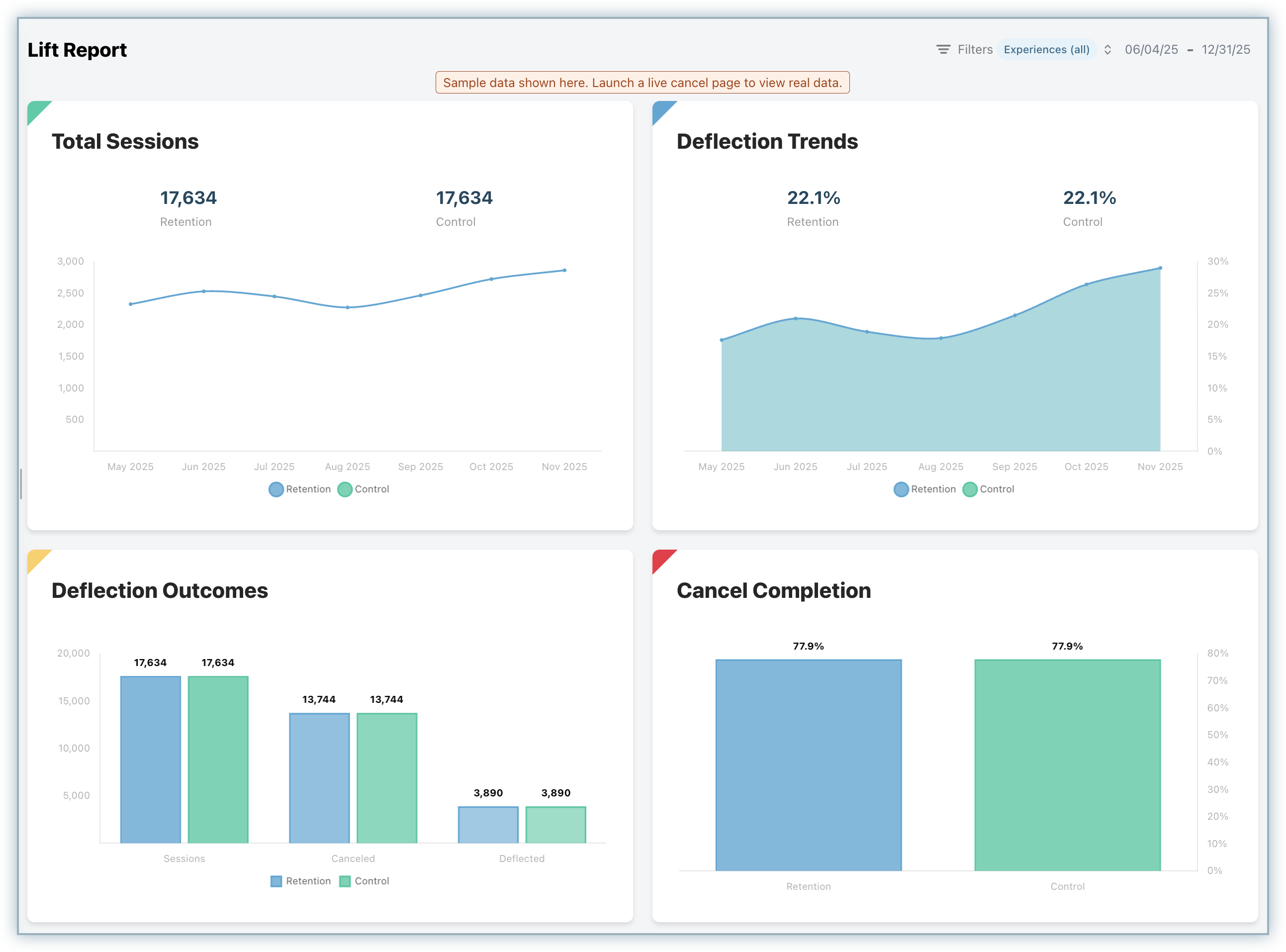Screen dimensions: 1286x952
Task: Click the Jun 2025 point in Deflection Trends
Action: pos(795,318)
